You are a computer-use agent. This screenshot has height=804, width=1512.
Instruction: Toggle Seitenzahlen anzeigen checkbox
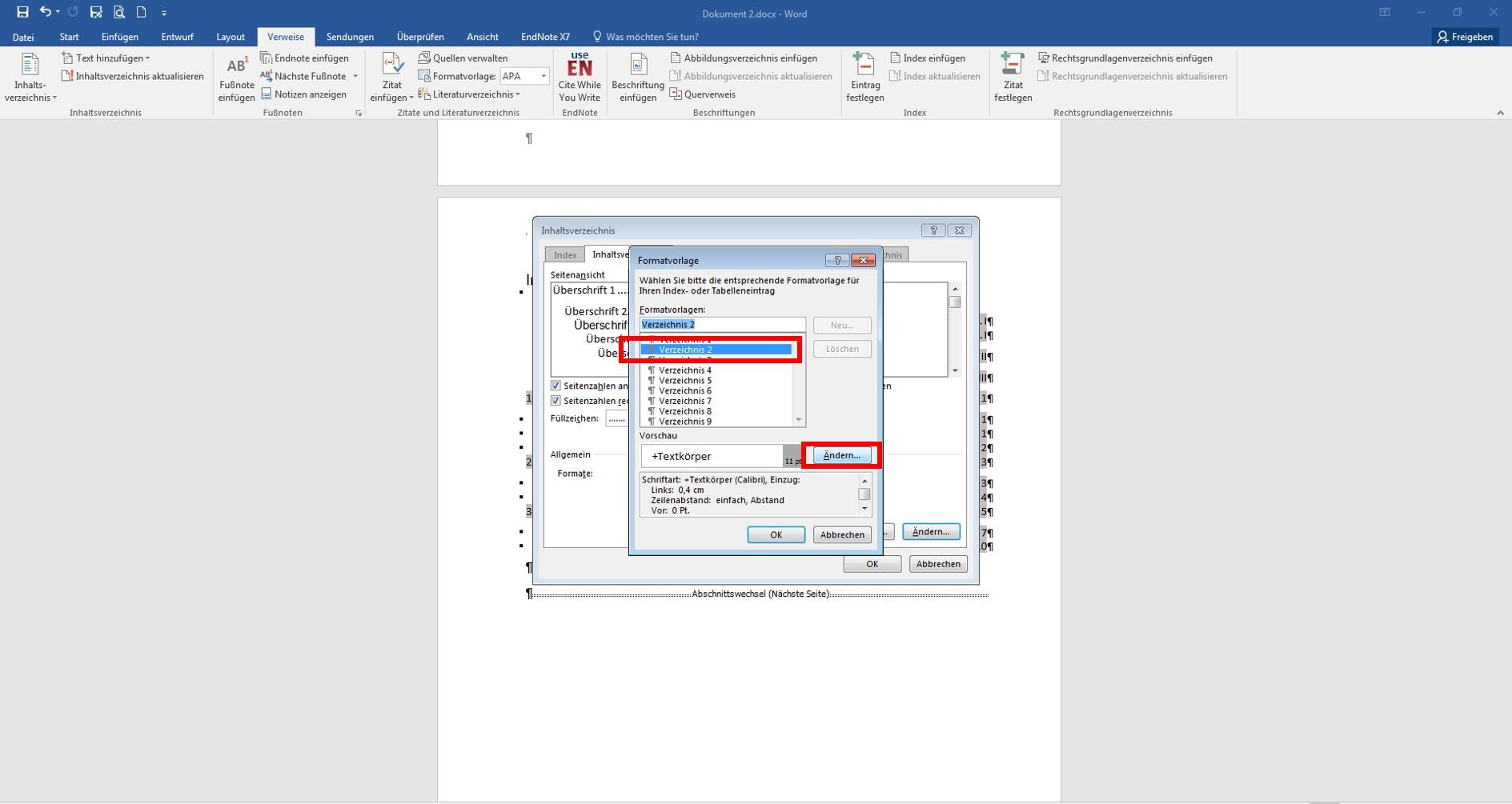[x=555, y=386]
